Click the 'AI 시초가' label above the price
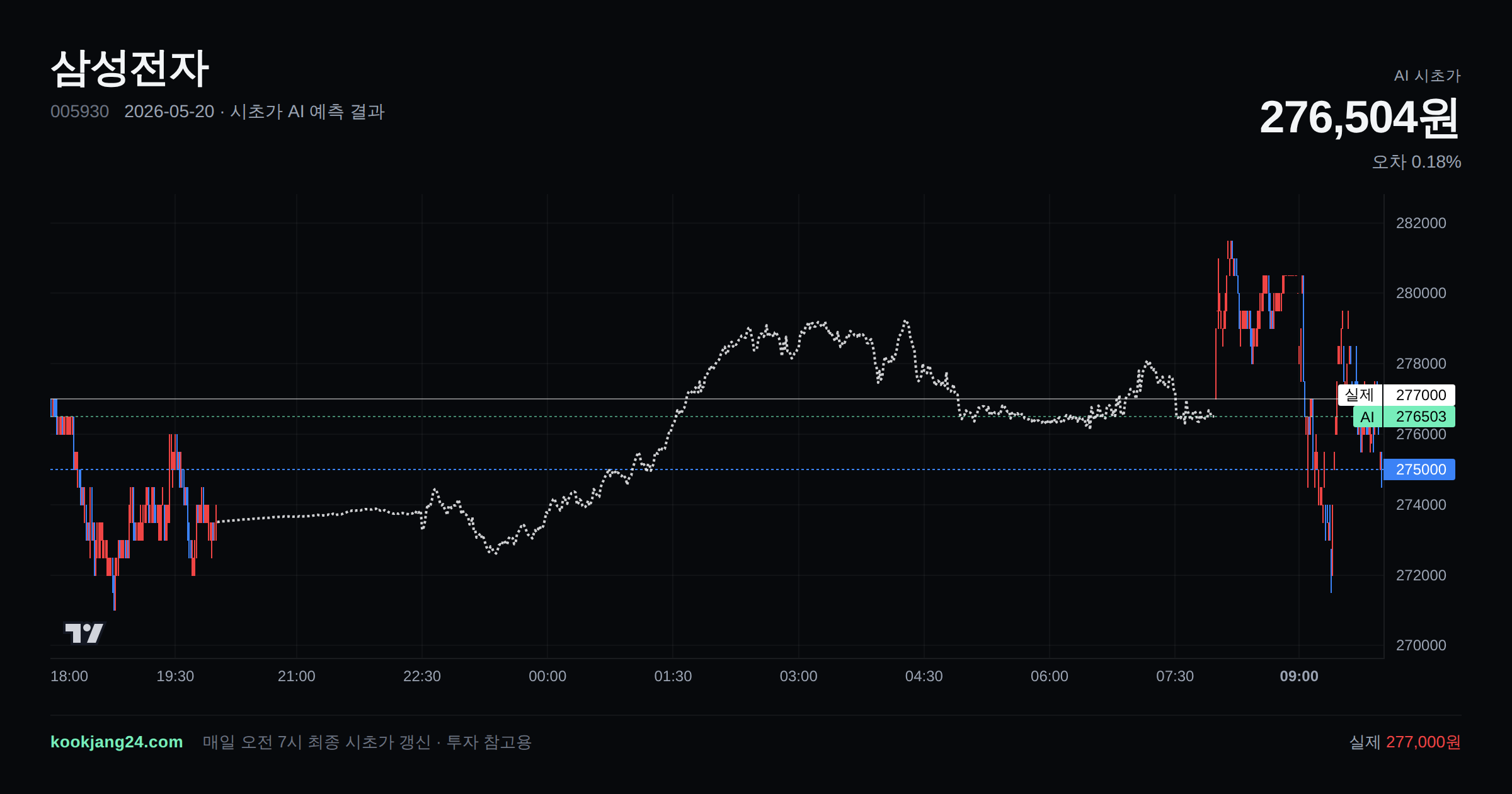The height and width of the screenshot is (794, 1512). (x=1427, y=76)
